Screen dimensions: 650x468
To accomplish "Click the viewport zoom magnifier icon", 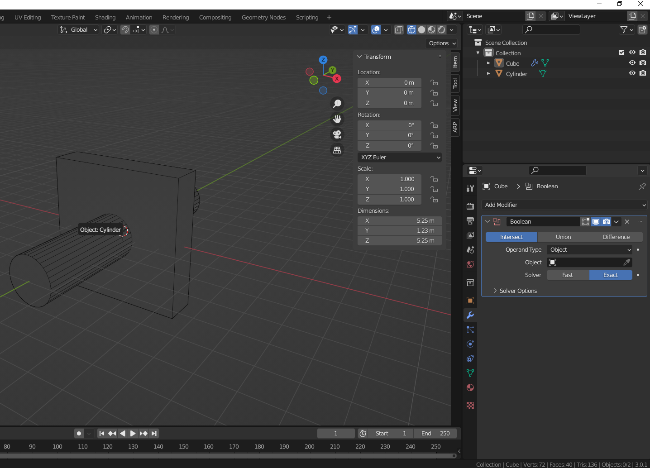I will pos(337,104).
